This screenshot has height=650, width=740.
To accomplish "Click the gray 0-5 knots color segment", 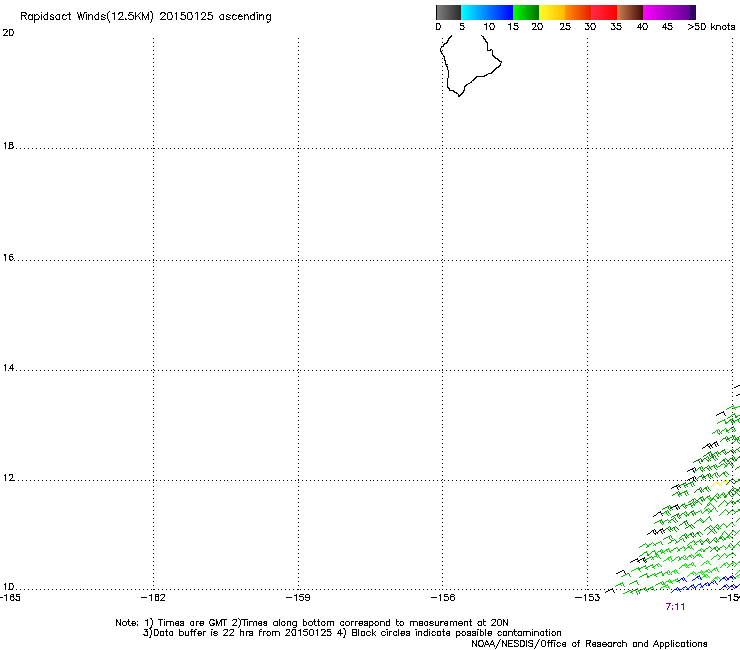I will (x=448, y=12).
